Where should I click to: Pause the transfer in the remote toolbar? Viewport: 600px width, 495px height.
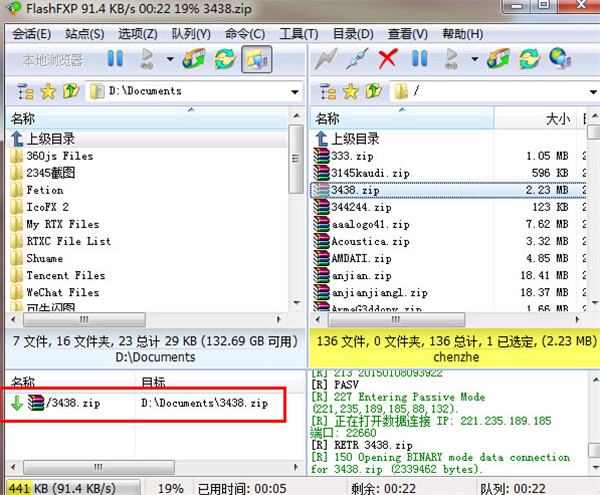coord(420,59)
